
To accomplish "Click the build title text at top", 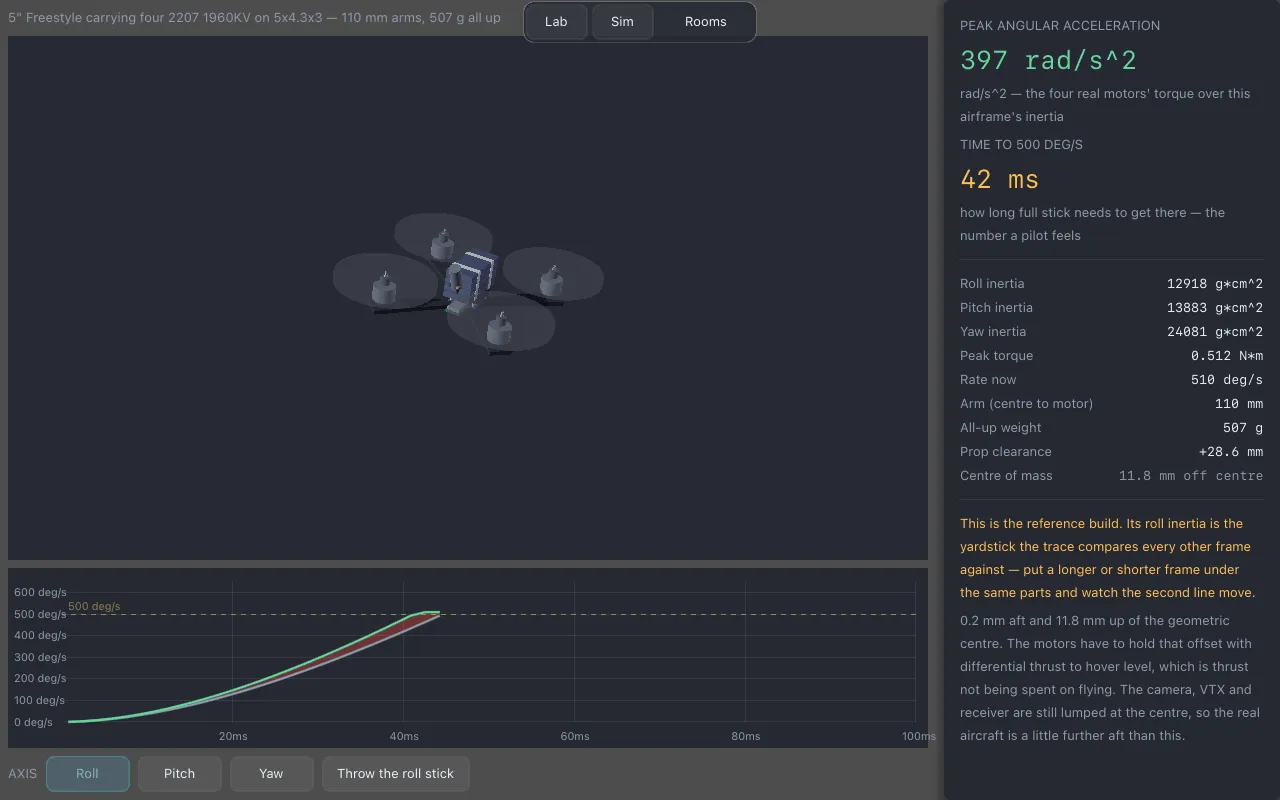I will 255,18.
